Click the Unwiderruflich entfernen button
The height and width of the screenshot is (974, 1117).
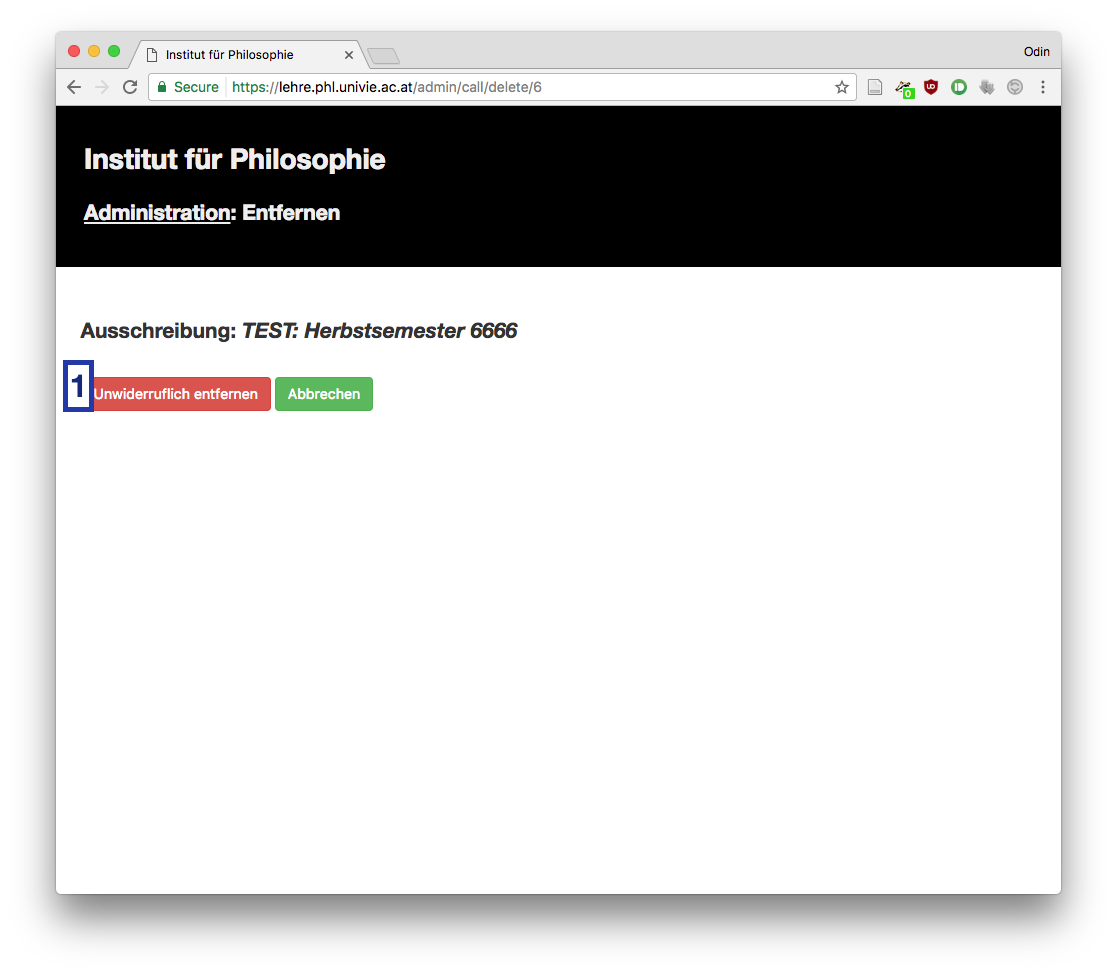(x=175, y=394)
